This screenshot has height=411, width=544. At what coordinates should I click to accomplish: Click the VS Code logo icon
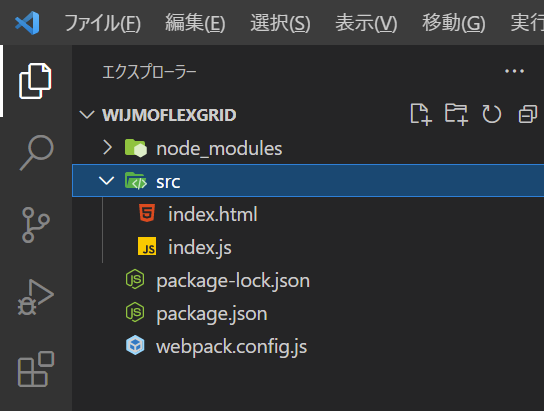click(x=27, y=23)
